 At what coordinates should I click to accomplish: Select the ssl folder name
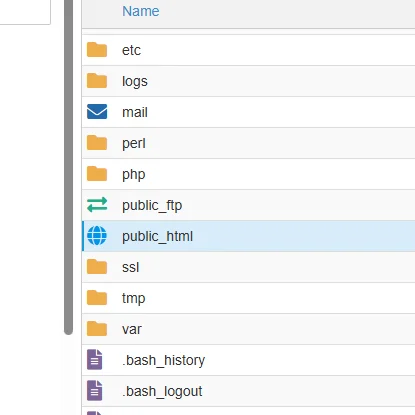click(x=130, y=267)
